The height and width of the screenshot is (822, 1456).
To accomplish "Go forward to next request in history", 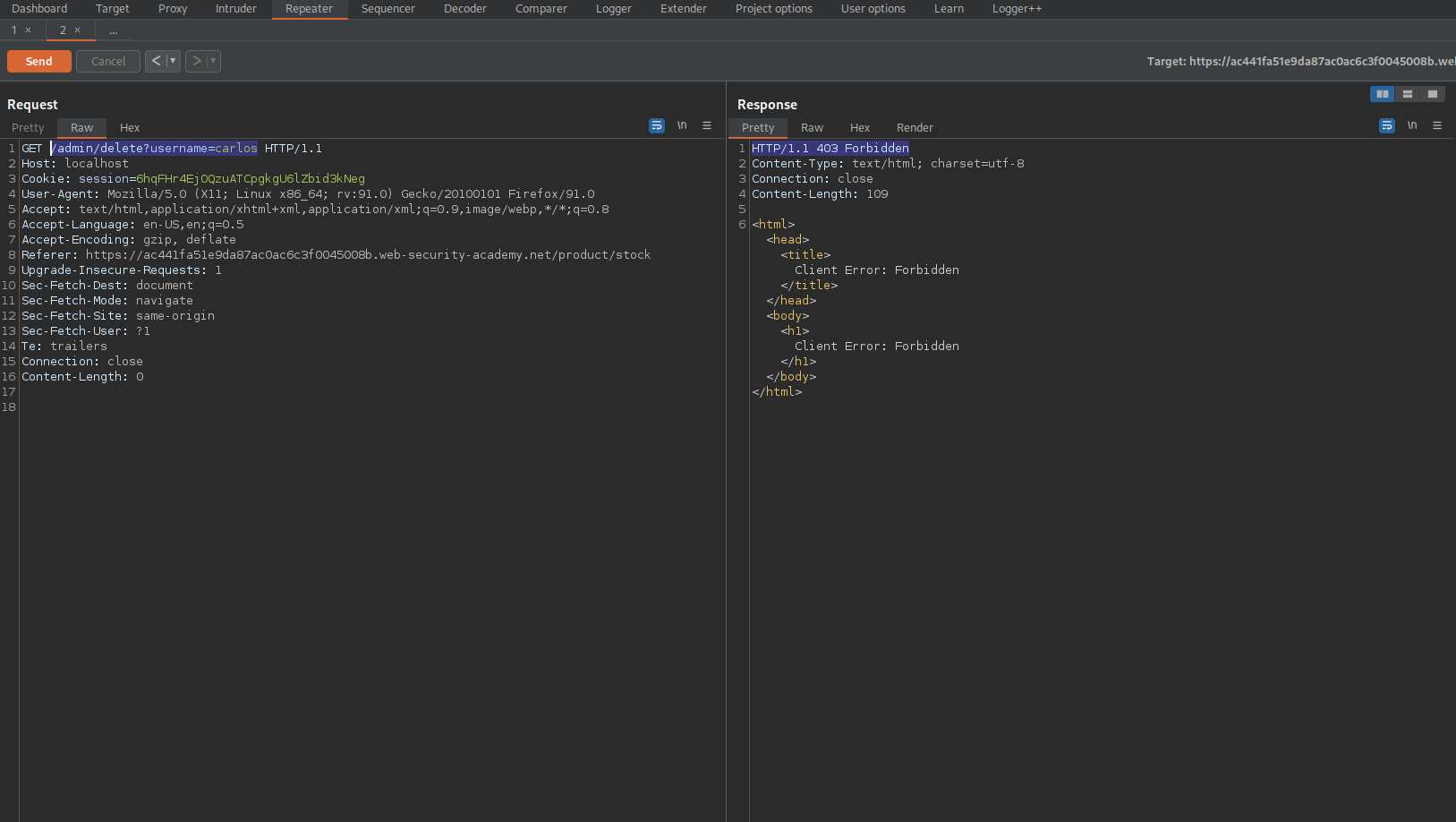I will point(196,61).
